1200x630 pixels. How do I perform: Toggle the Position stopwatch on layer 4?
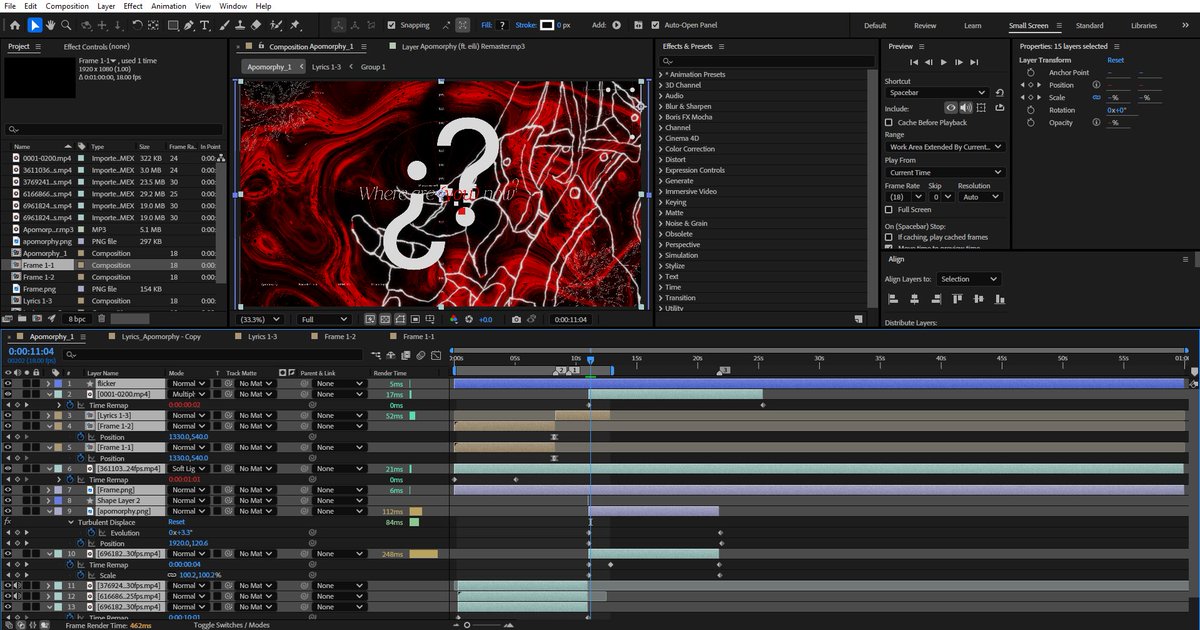point(82,437)
